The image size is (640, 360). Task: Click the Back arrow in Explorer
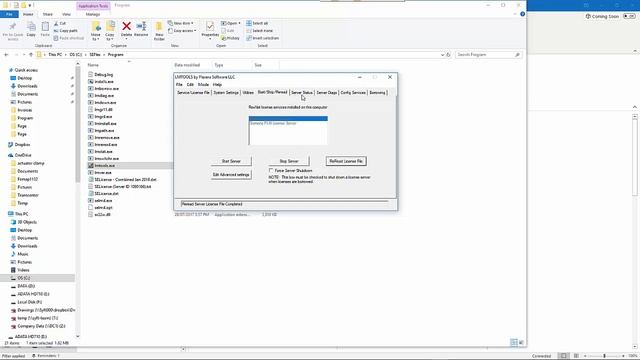click(x=6, y=54)
